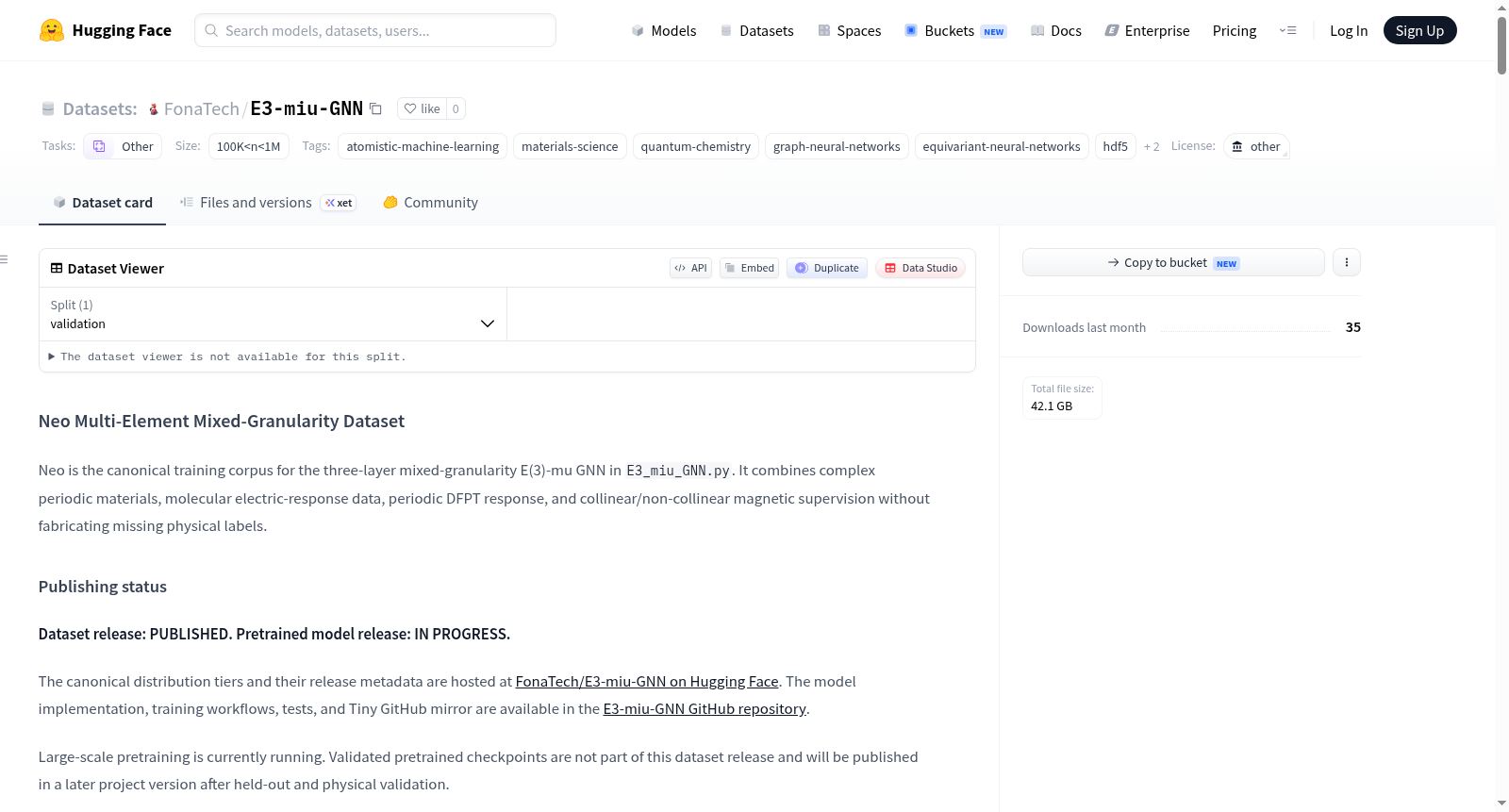Screen dimensions: 1509x812
Task: Click the Datasets breadcrumb icon
Action: point(48,109)
